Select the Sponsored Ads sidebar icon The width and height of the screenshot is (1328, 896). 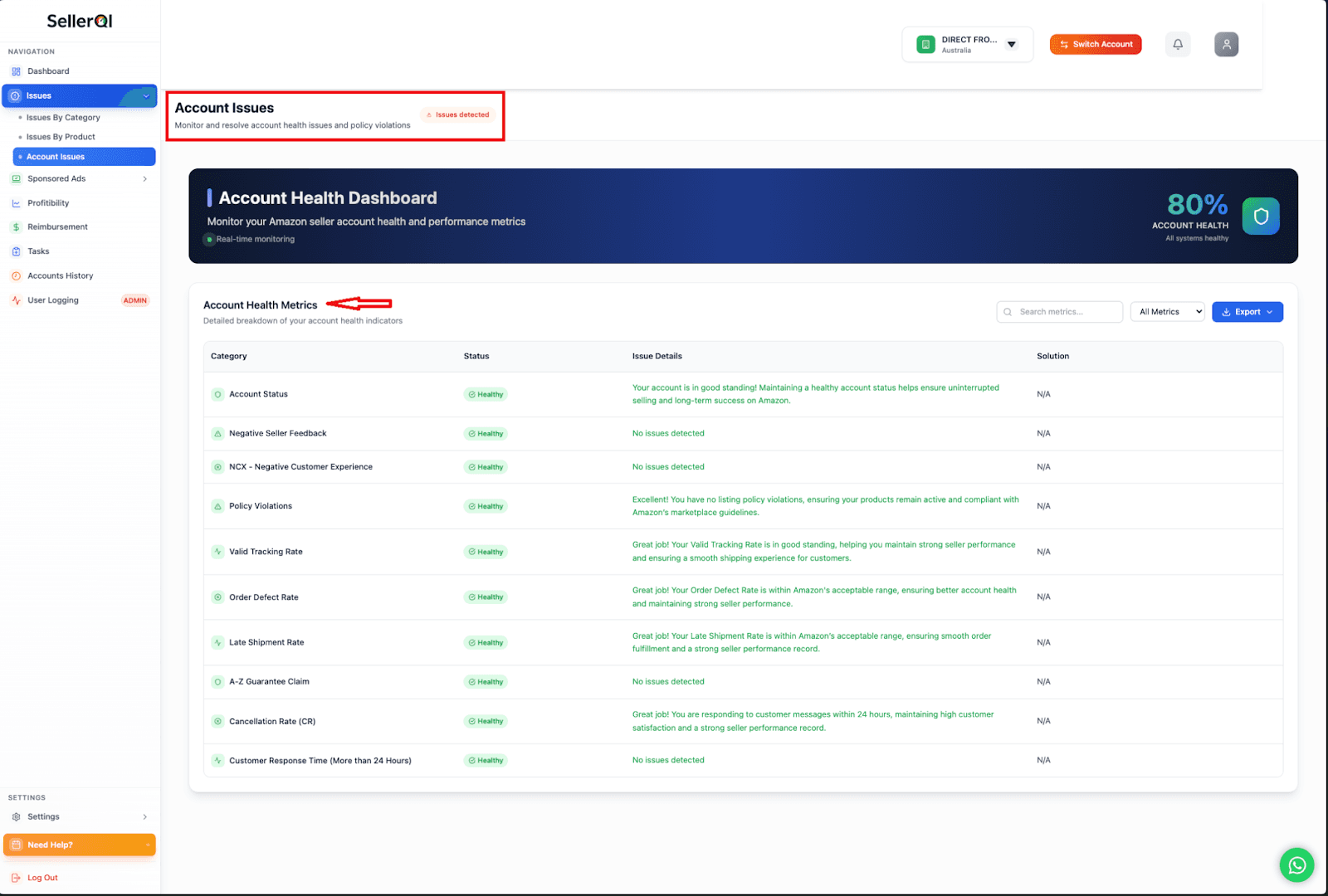click(x=16, y=178)
